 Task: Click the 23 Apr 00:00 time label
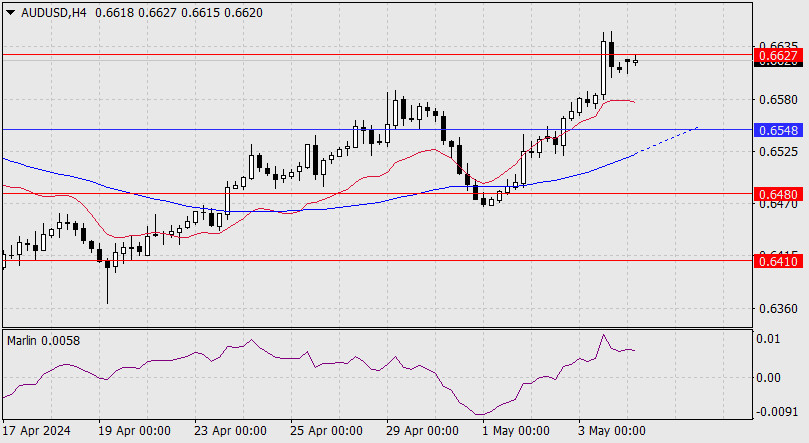[x=230, y=431]
